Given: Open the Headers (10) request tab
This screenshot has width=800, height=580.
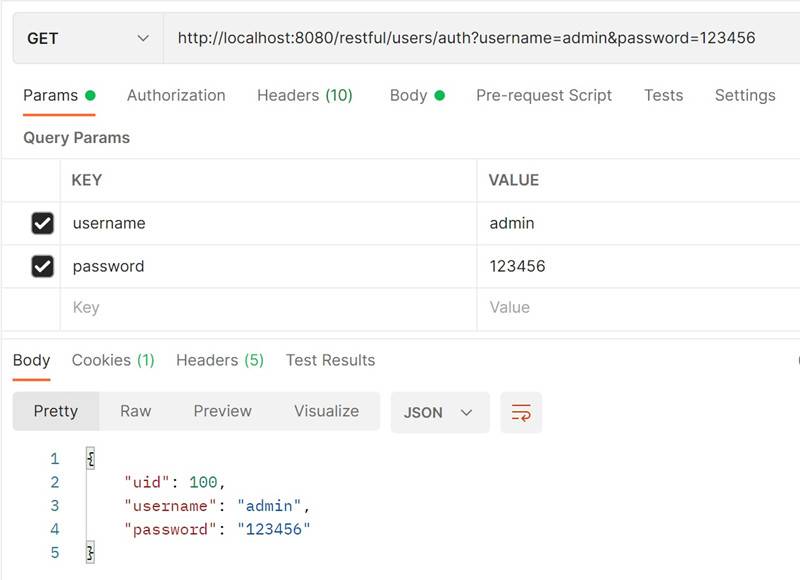Looking at the screenshot, I should tap(304, 95).
